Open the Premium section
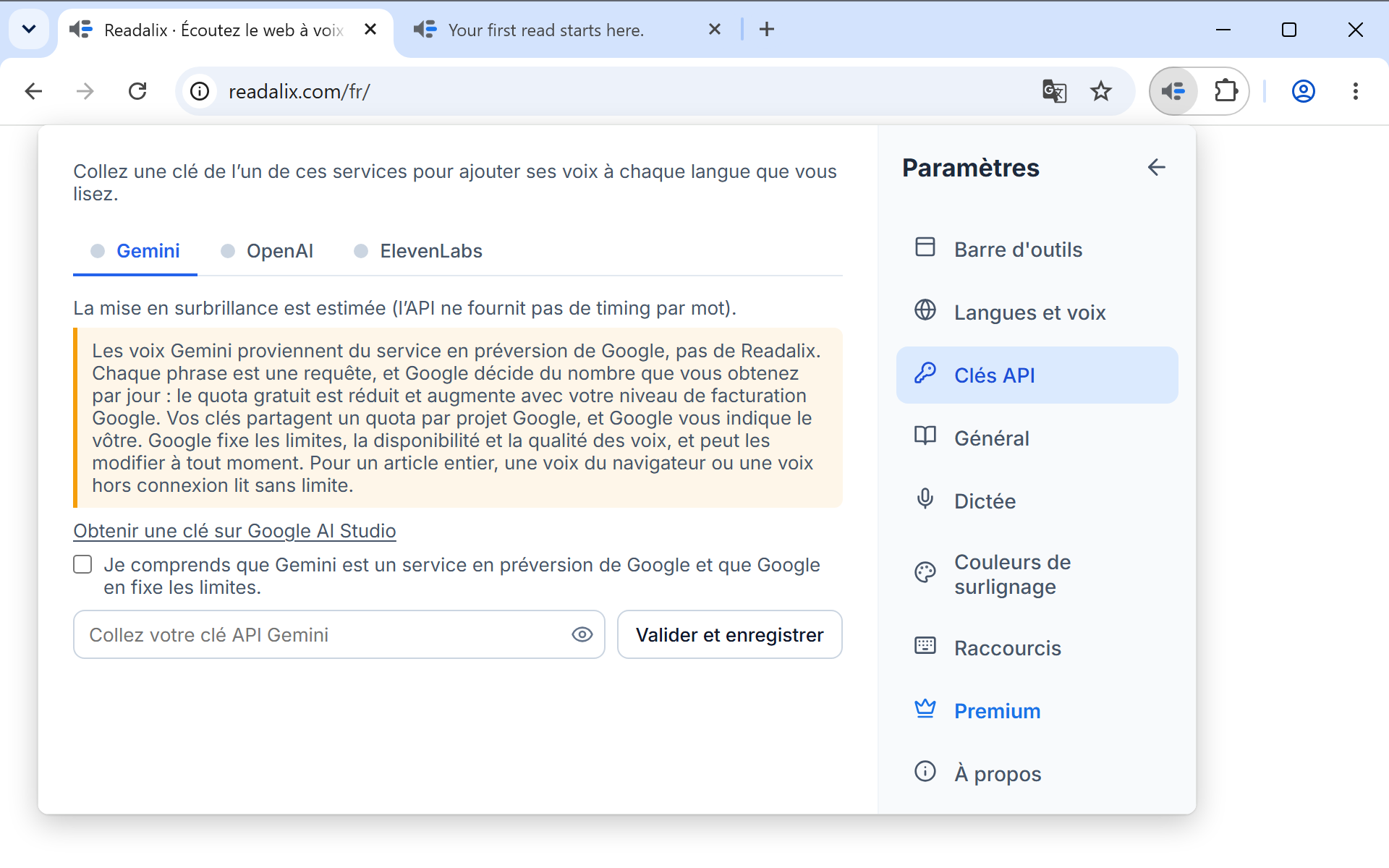 [x=1037, y=711]
